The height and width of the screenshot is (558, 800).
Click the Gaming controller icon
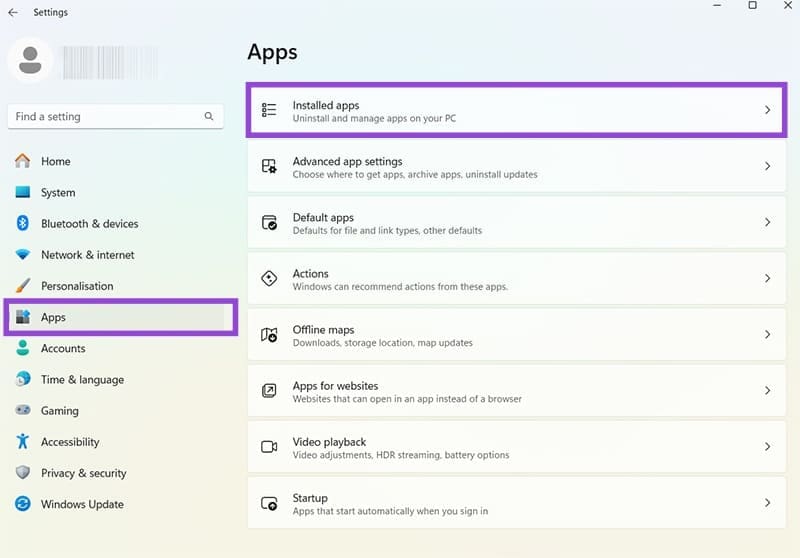(22, 410)
